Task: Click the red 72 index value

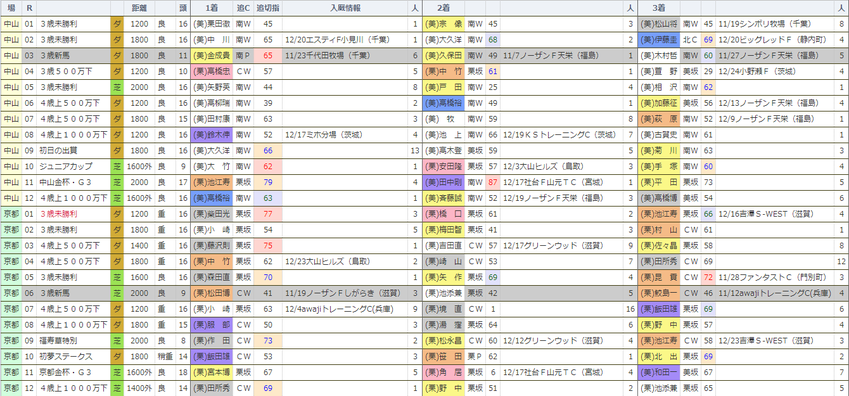Action: click(x=708, y=277)
